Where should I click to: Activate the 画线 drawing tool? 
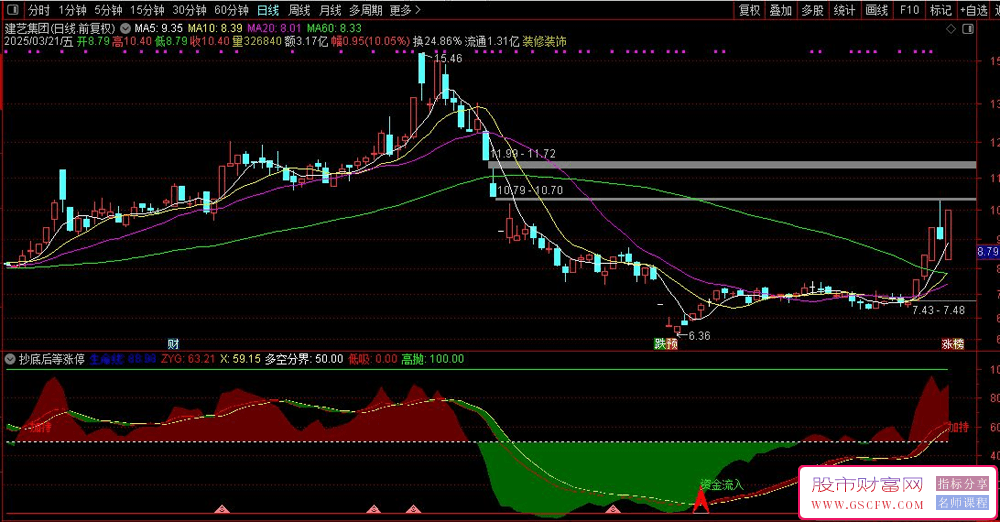877,10
